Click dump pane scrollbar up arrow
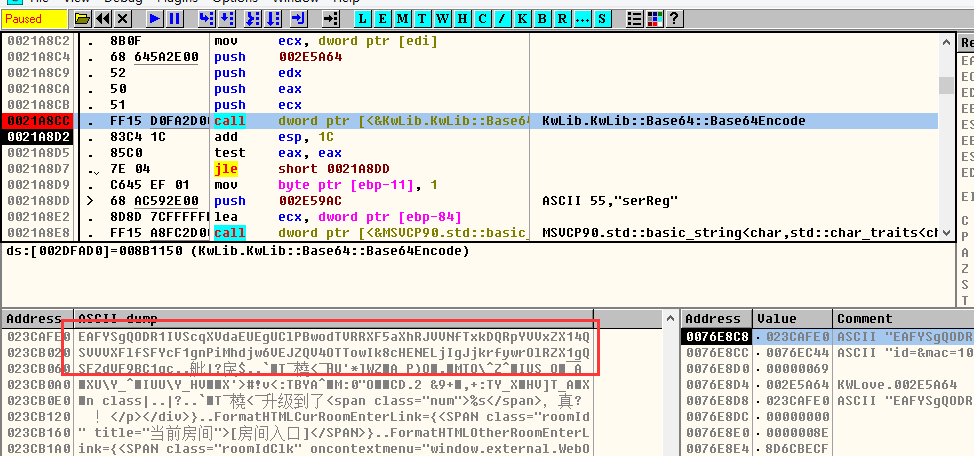Viewport: 974px width, 456px height. [x=670, y=319]
